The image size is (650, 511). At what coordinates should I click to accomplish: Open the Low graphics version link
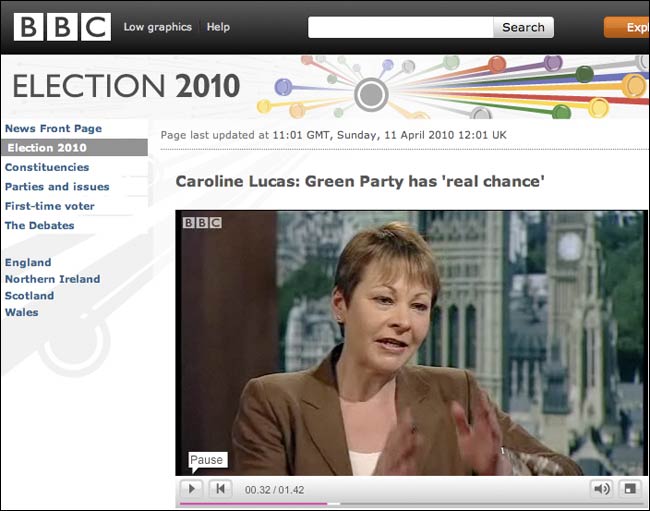point(158,27)
